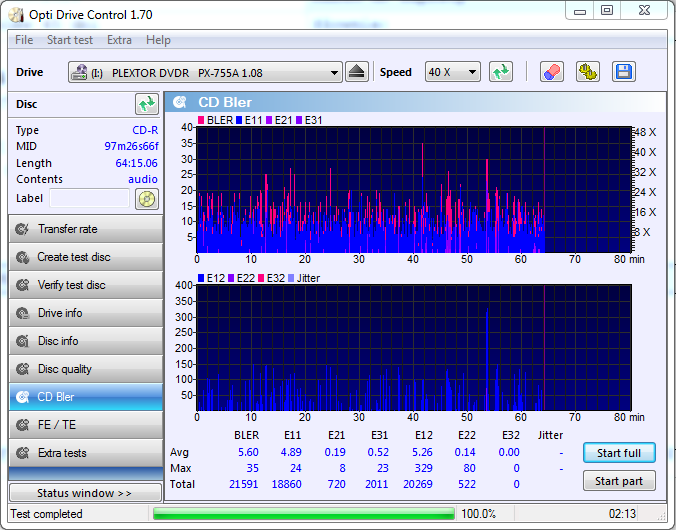
Task: Click the Label input field
Action: (89, 198)
